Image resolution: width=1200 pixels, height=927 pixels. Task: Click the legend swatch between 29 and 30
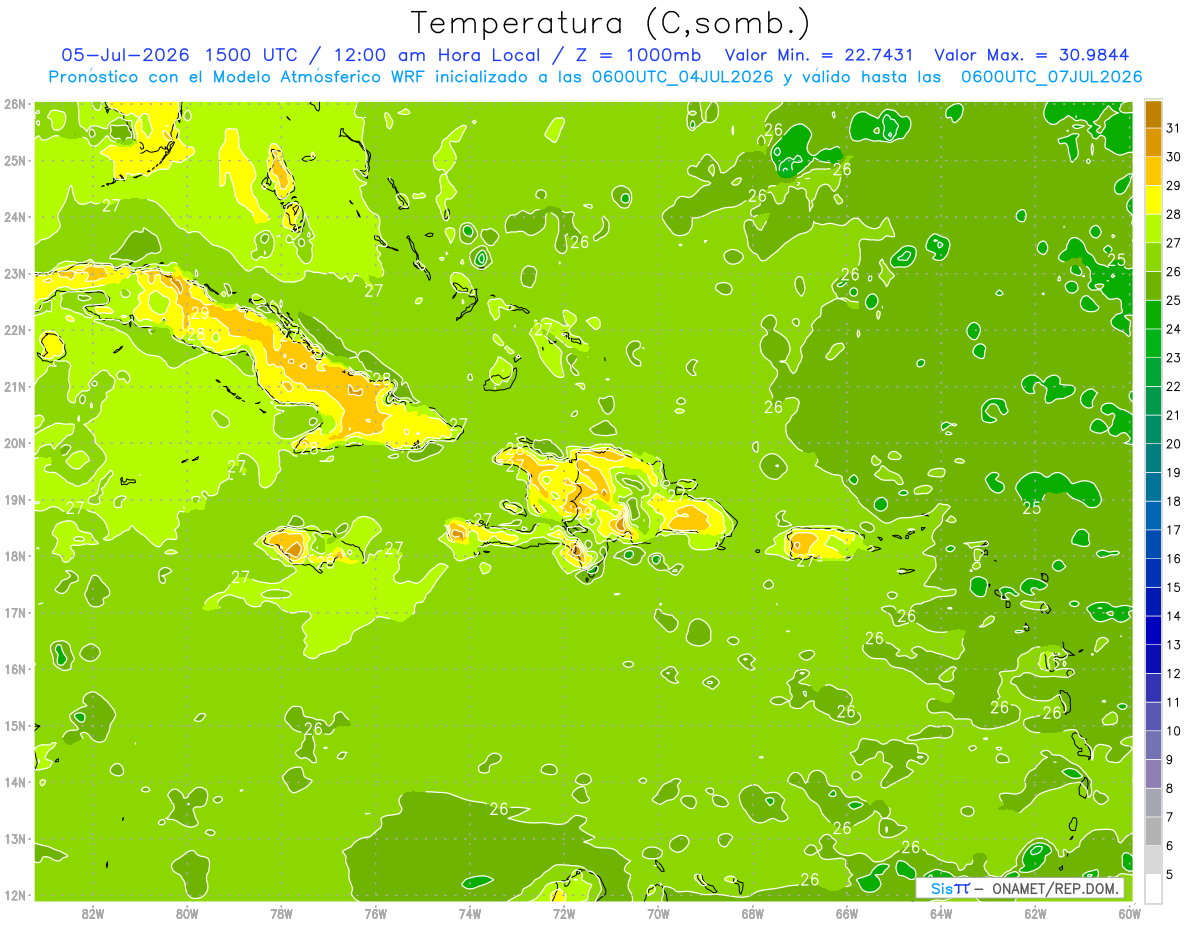(x=1153, y=172)
